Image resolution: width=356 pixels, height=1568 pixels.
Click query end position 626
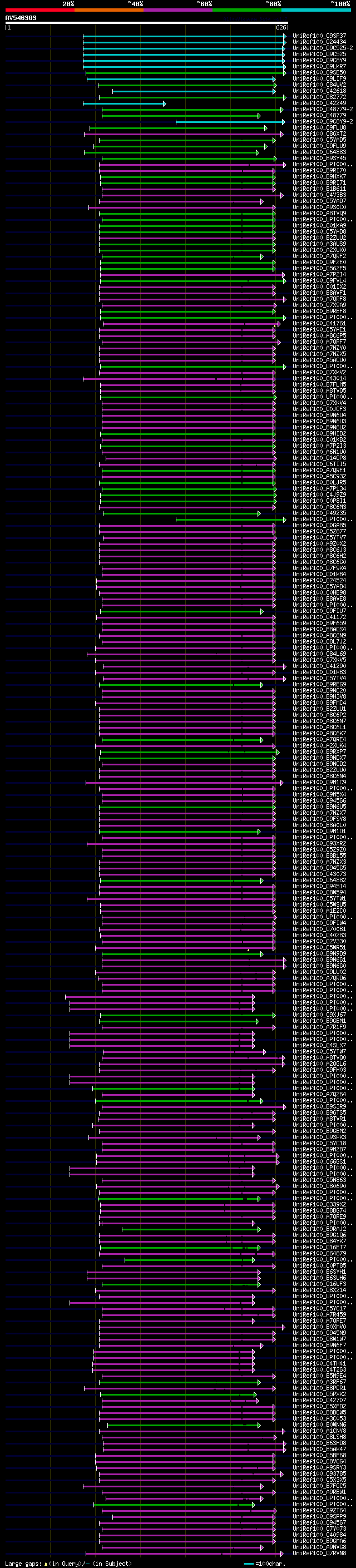pos(281,27)
